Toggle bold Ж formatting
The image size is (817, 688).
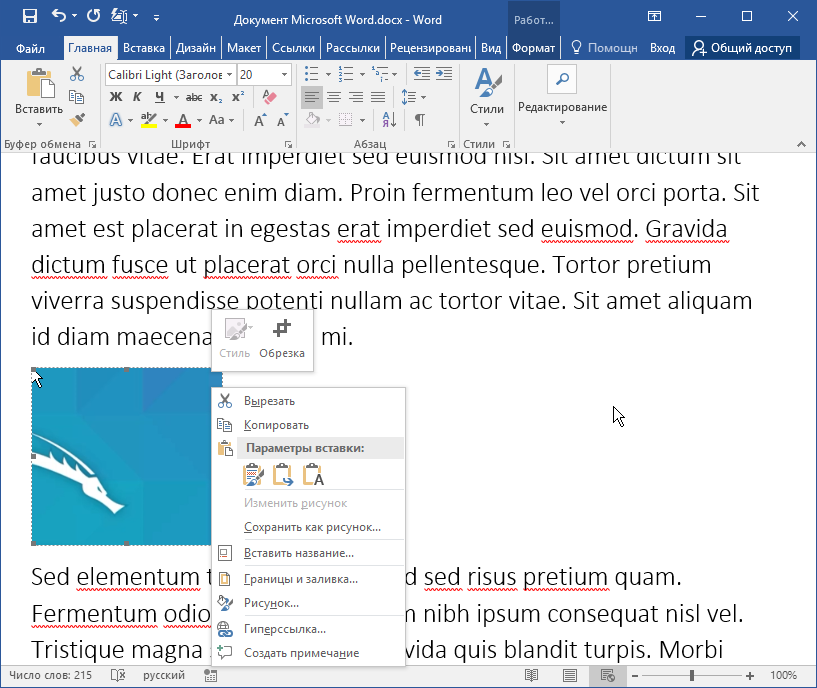[x=116, y=97]
